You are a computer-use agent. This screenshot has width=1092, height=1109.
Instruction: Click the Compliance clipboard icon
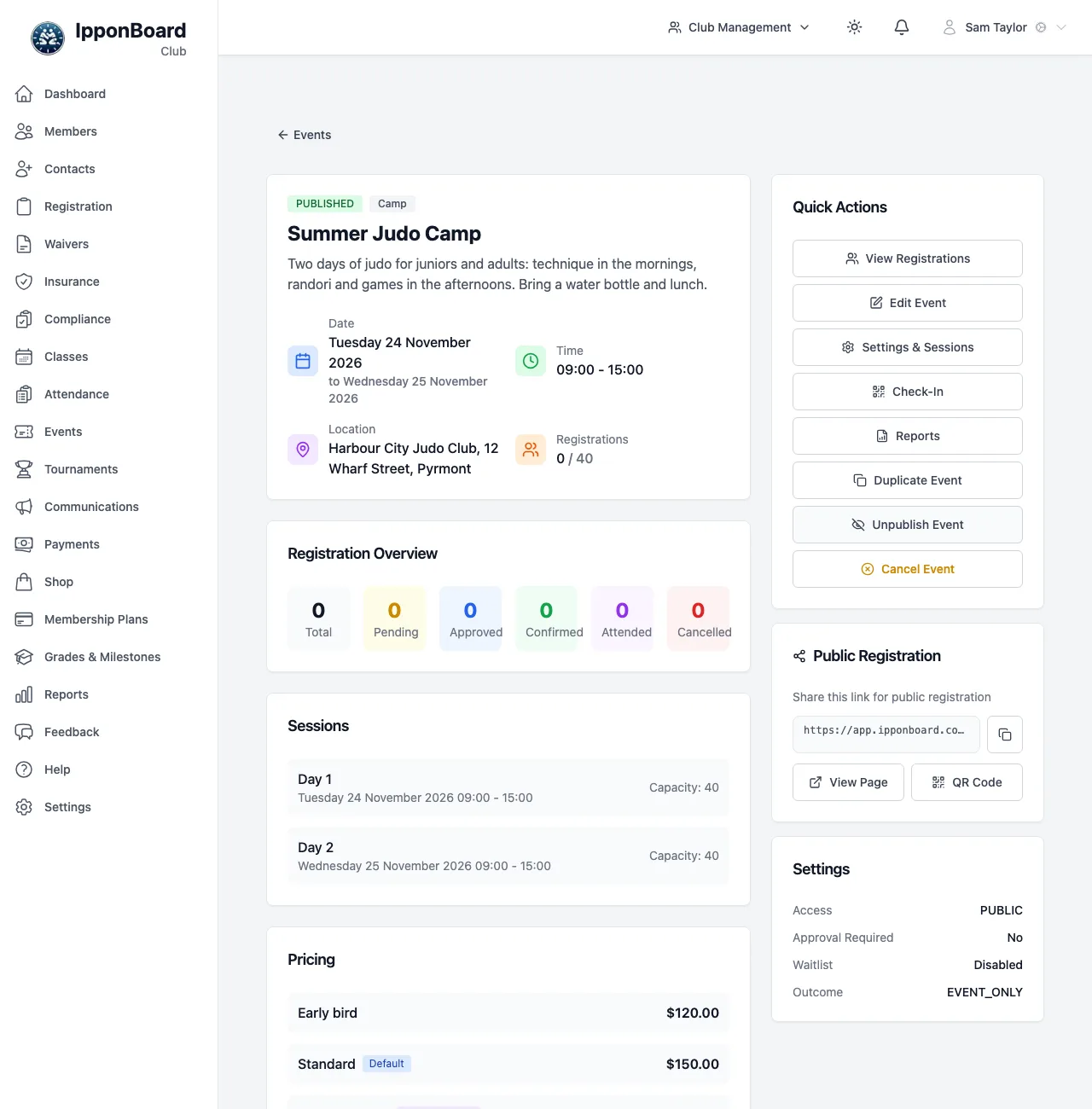point(24,319)
